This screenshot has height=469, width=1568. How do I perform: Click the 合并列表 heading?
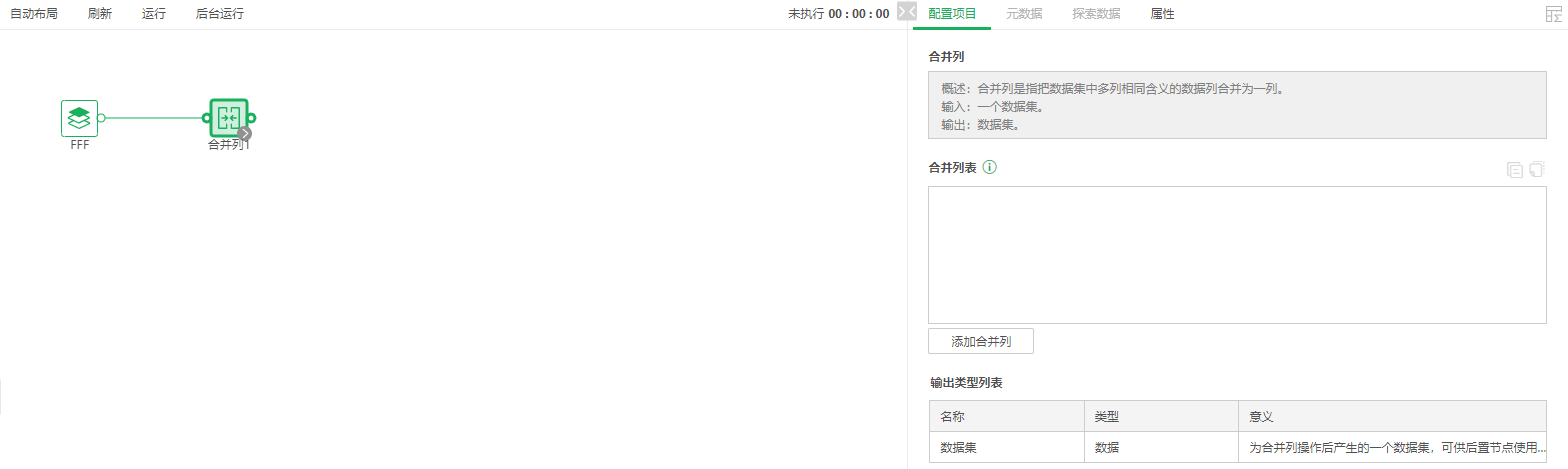point(953,167)
